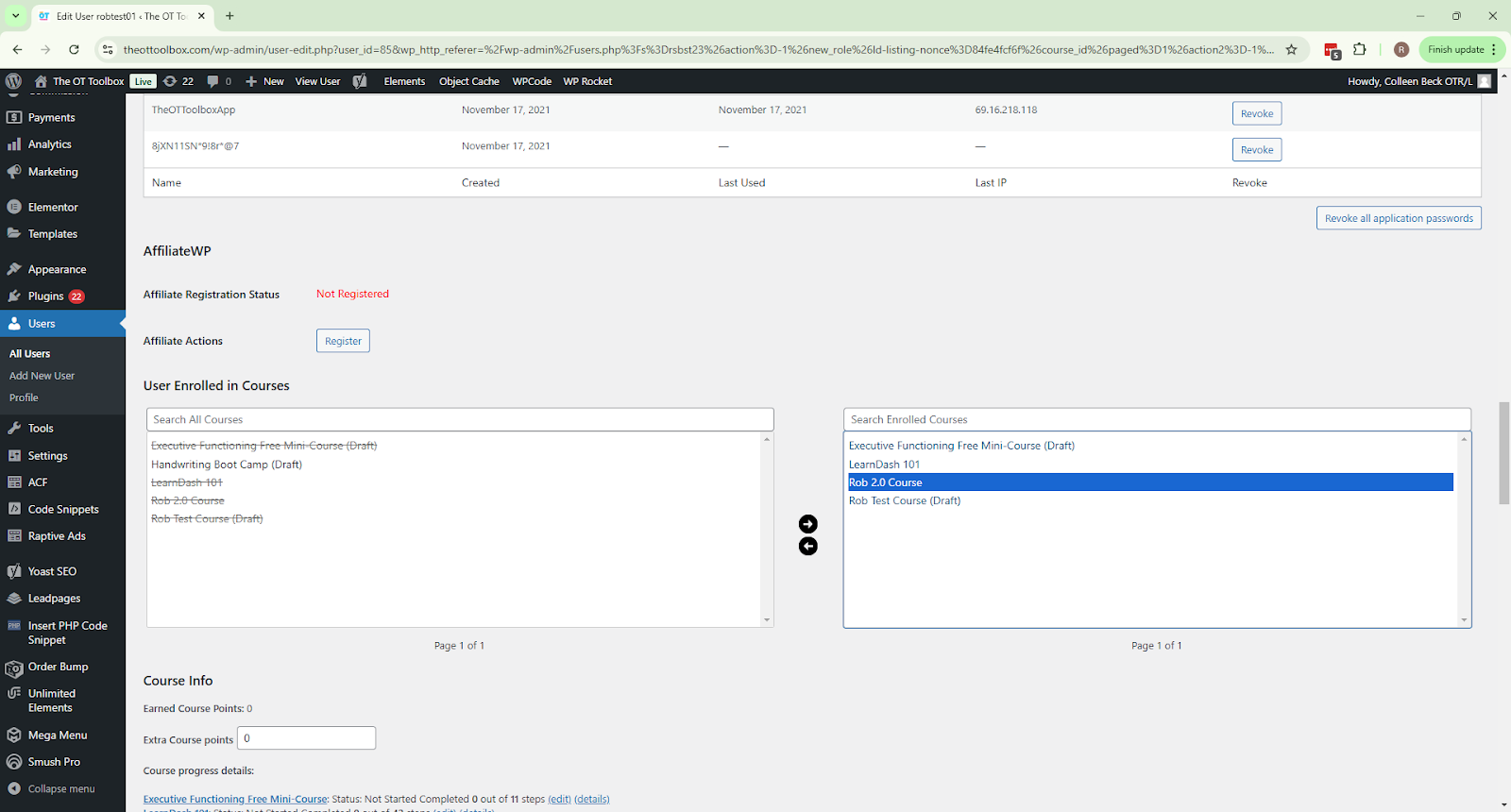Open All Users submenu item
Viewport: 1511px width, 812px height.
(30, 354)
